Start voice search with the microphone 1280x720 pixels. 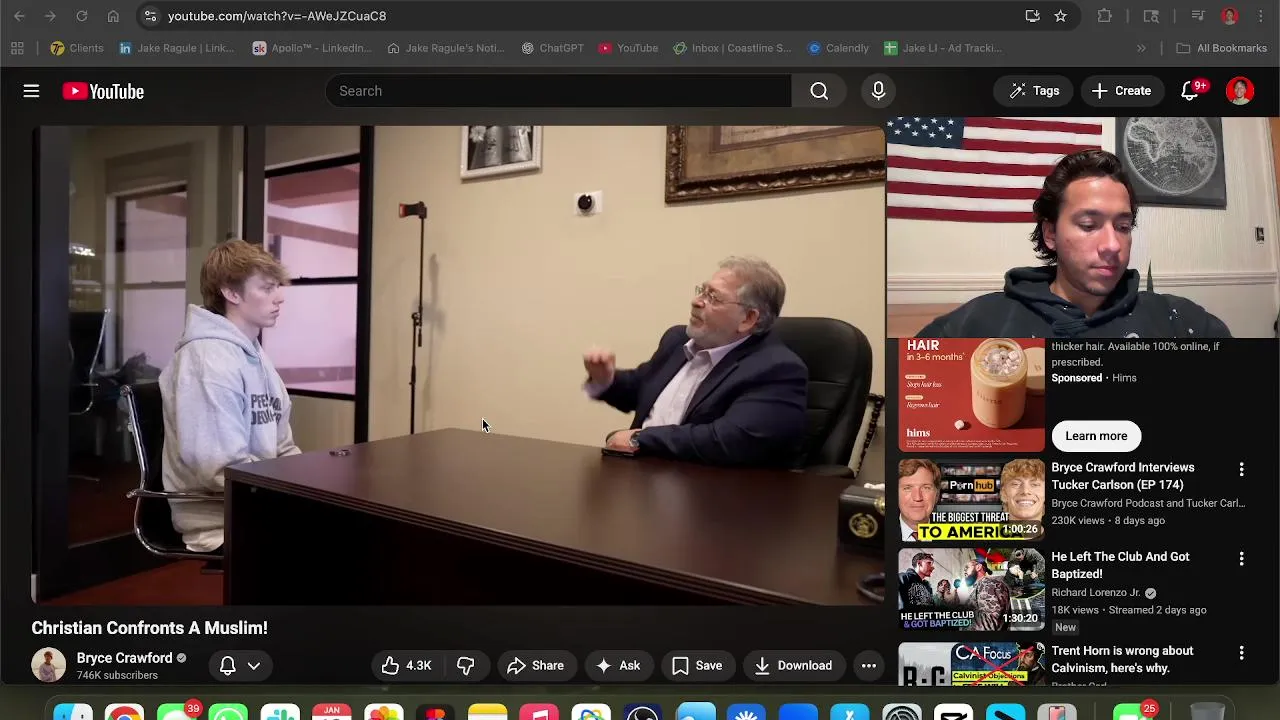tap(878, 91)
